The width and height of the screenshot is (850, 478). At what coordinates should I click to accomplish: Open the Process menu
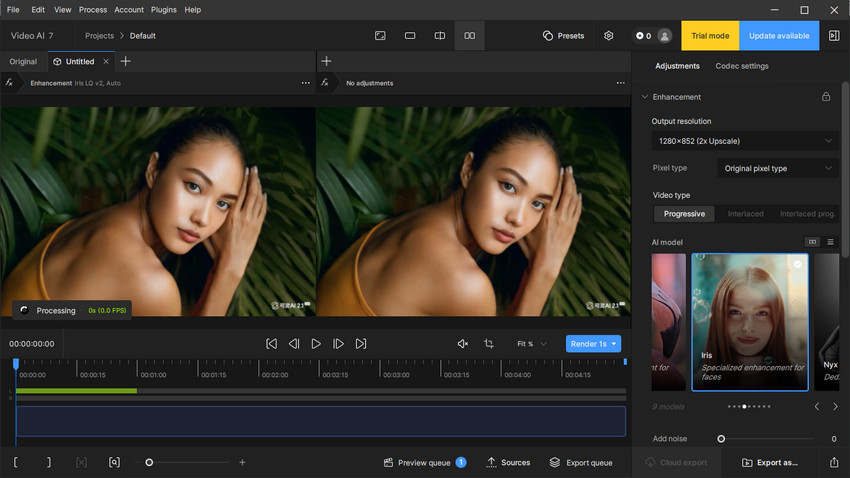pos(93,10)
